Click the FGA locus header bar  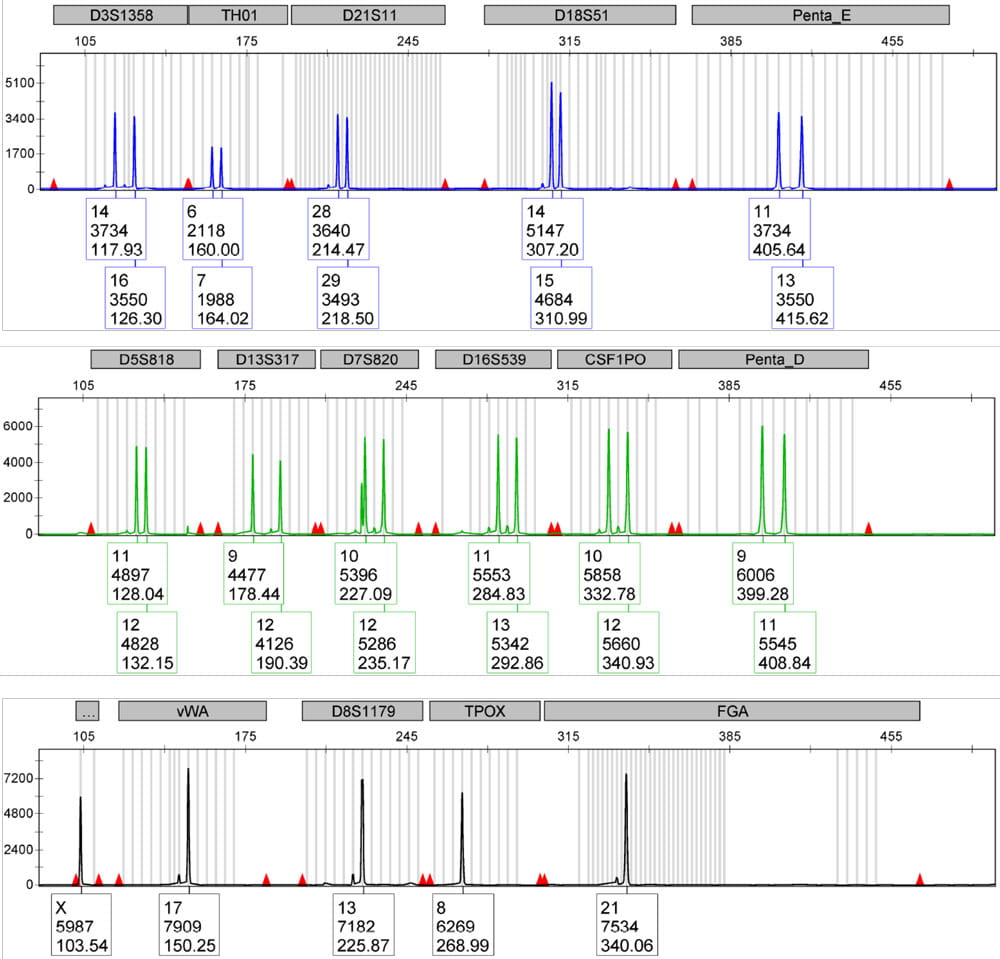click(731, 711)
